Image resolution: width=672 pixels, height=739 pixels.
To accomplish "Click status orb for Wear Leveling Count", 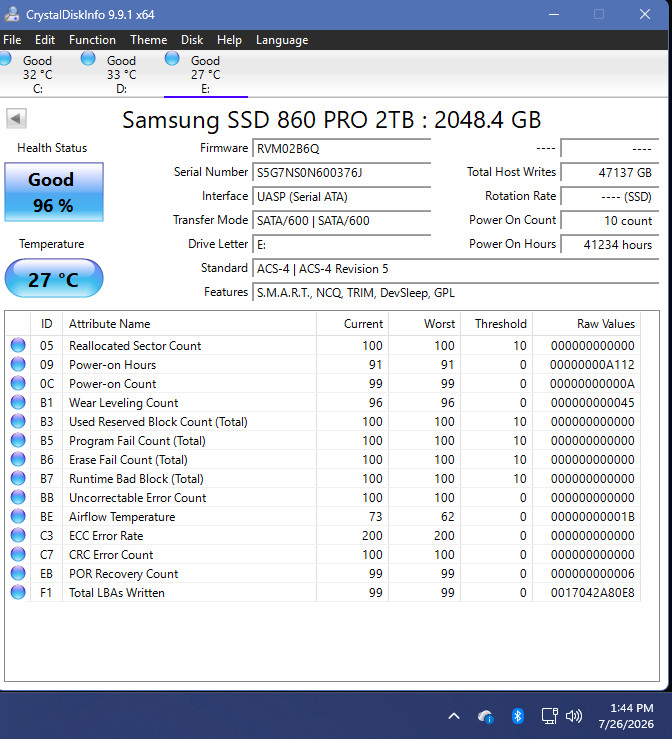I will [x=18, y=402].
